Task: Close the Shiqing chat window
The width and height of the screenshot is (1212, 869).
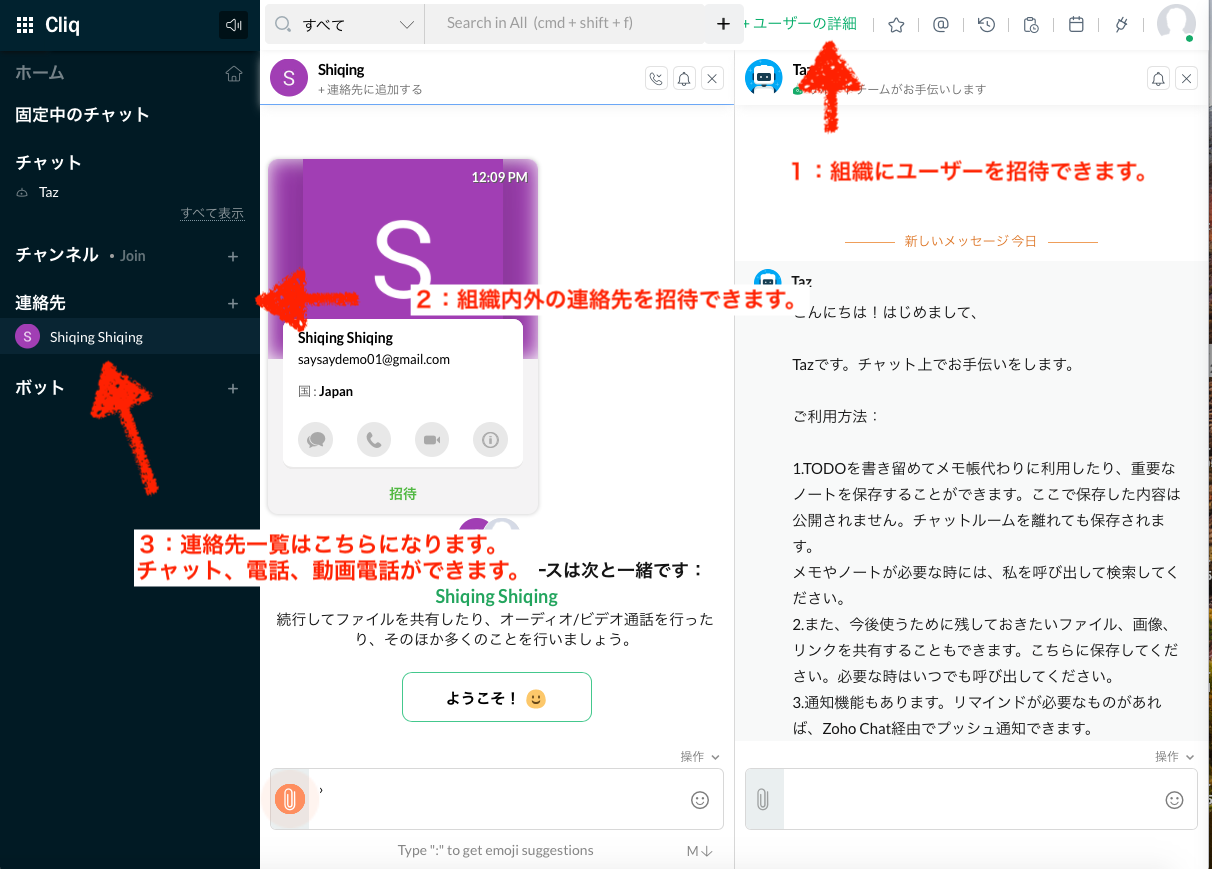Action: (712, 78)
